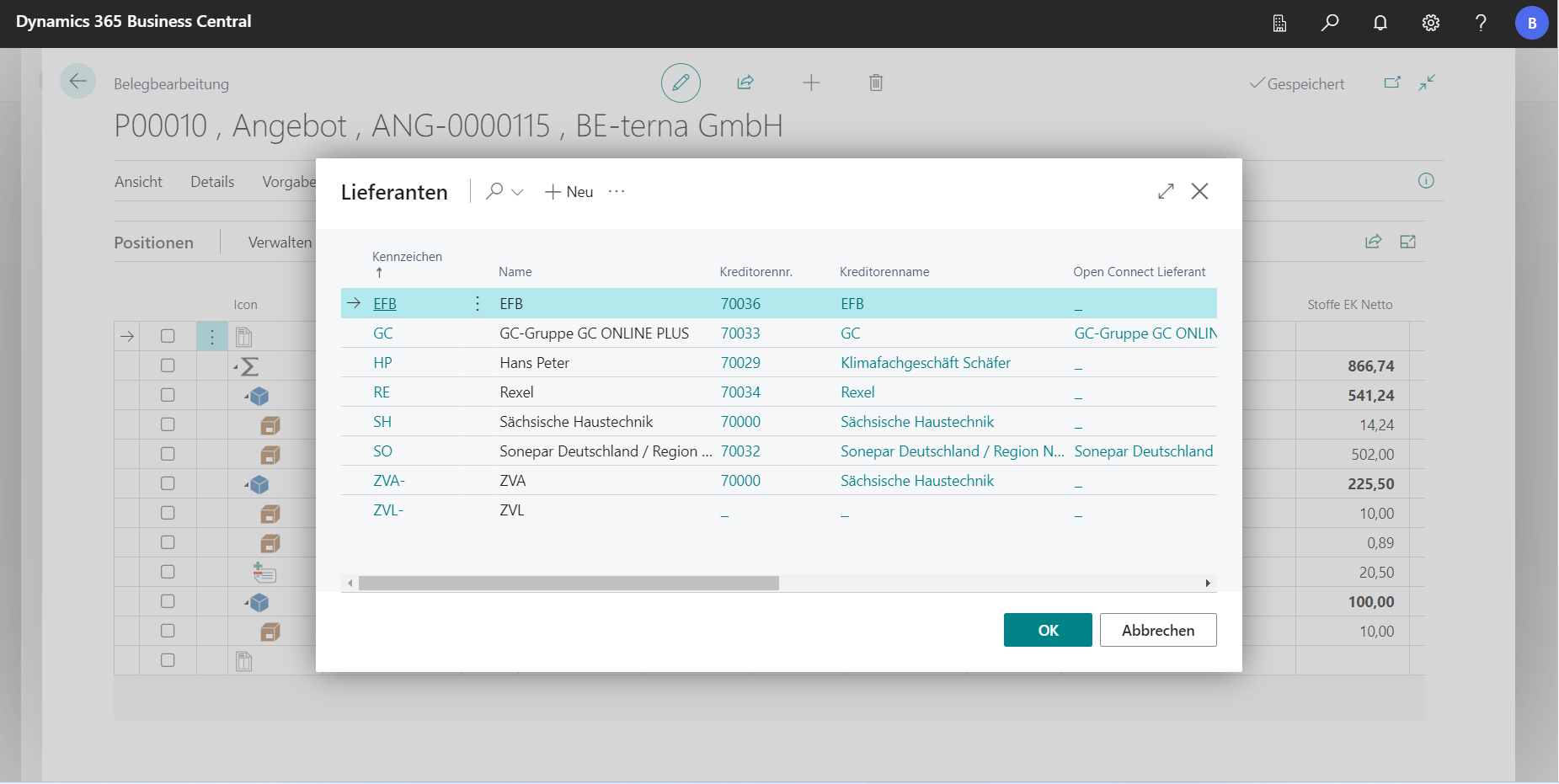Open the notifications bell
The image size is (1559, 784).
click(x=1380, y=23)
